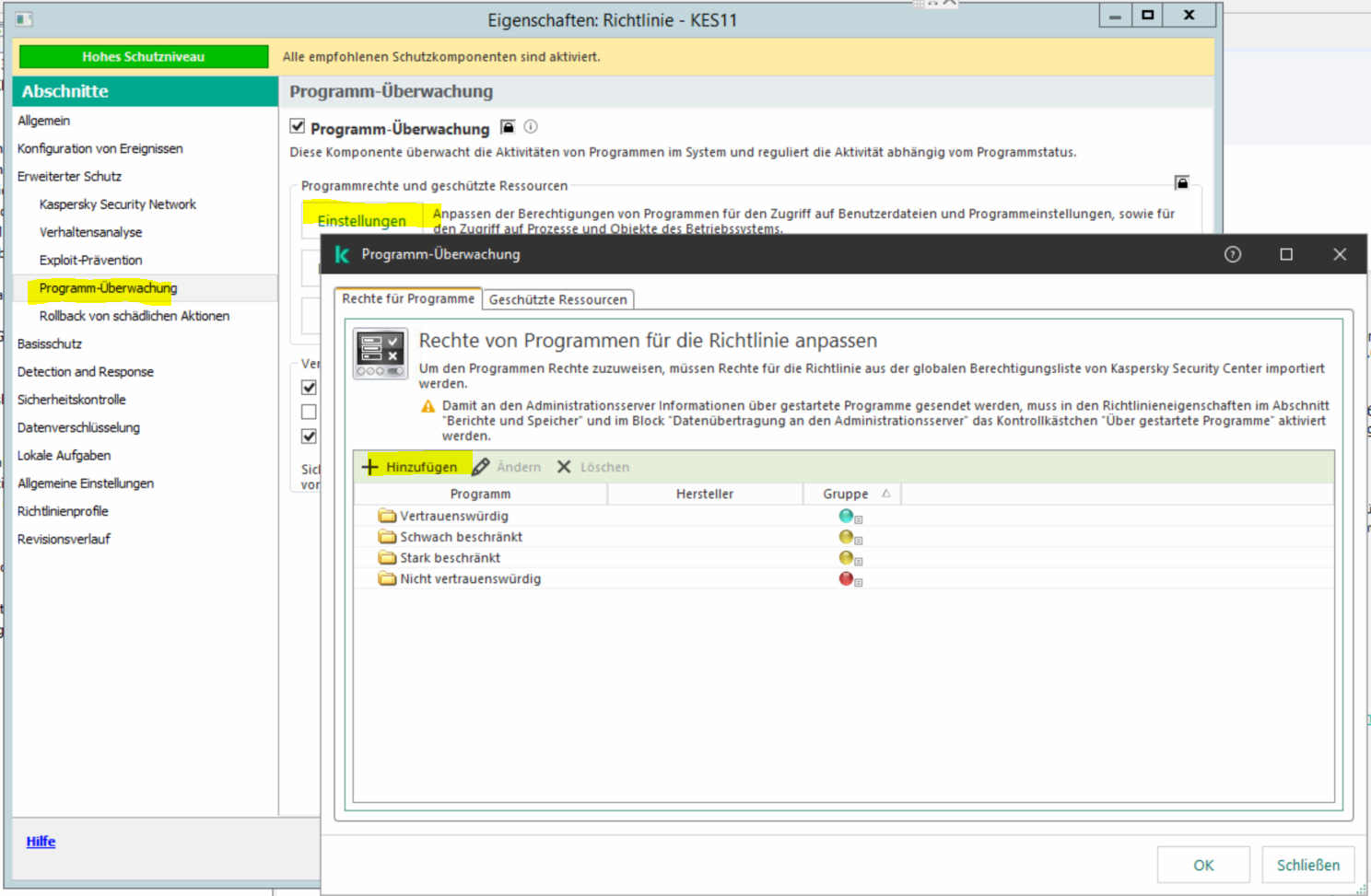Click the Hersteller column header
This screenshot has height=896, width=1371.
pos(705,495)
